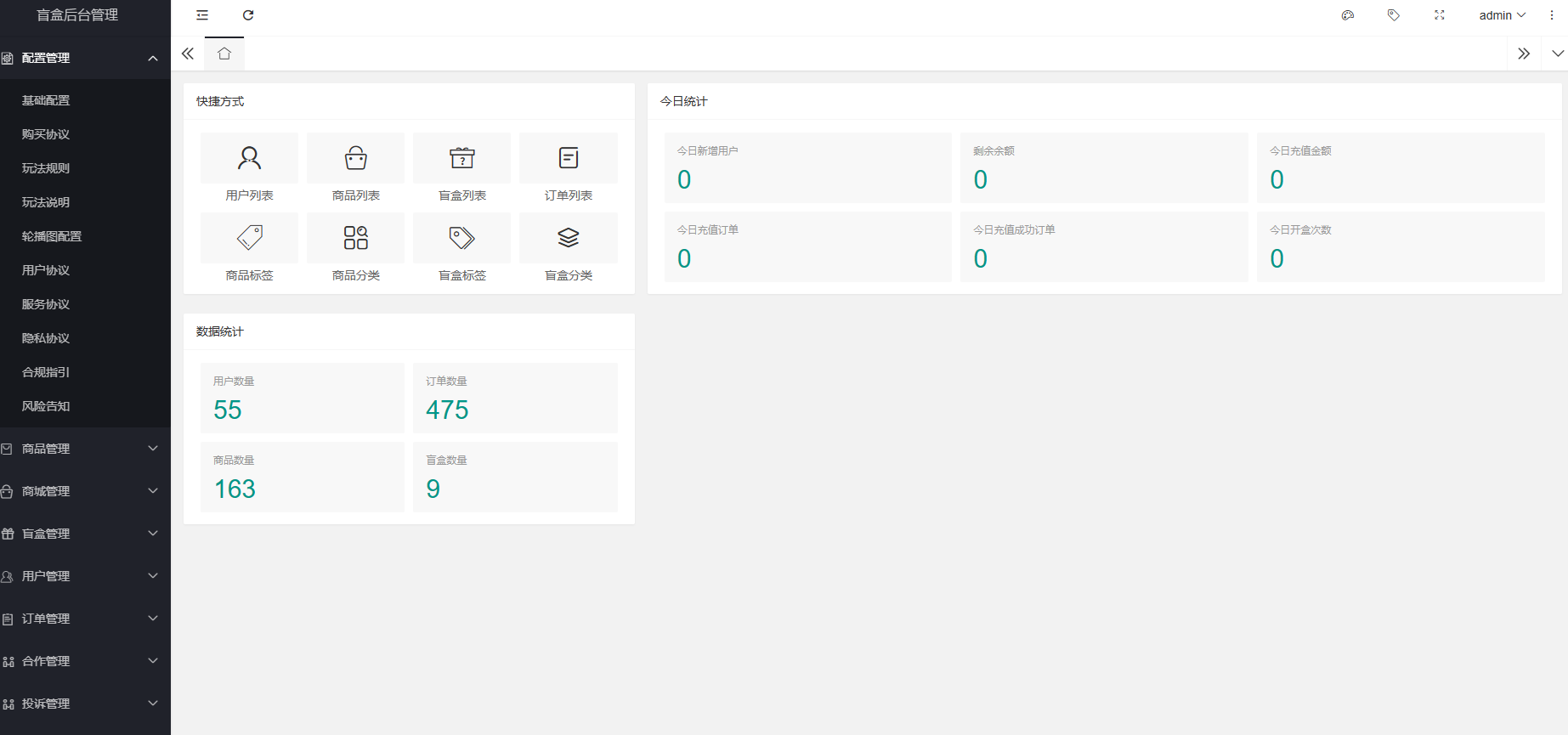Select 基础配置 in the sidebar

(46, 100)
